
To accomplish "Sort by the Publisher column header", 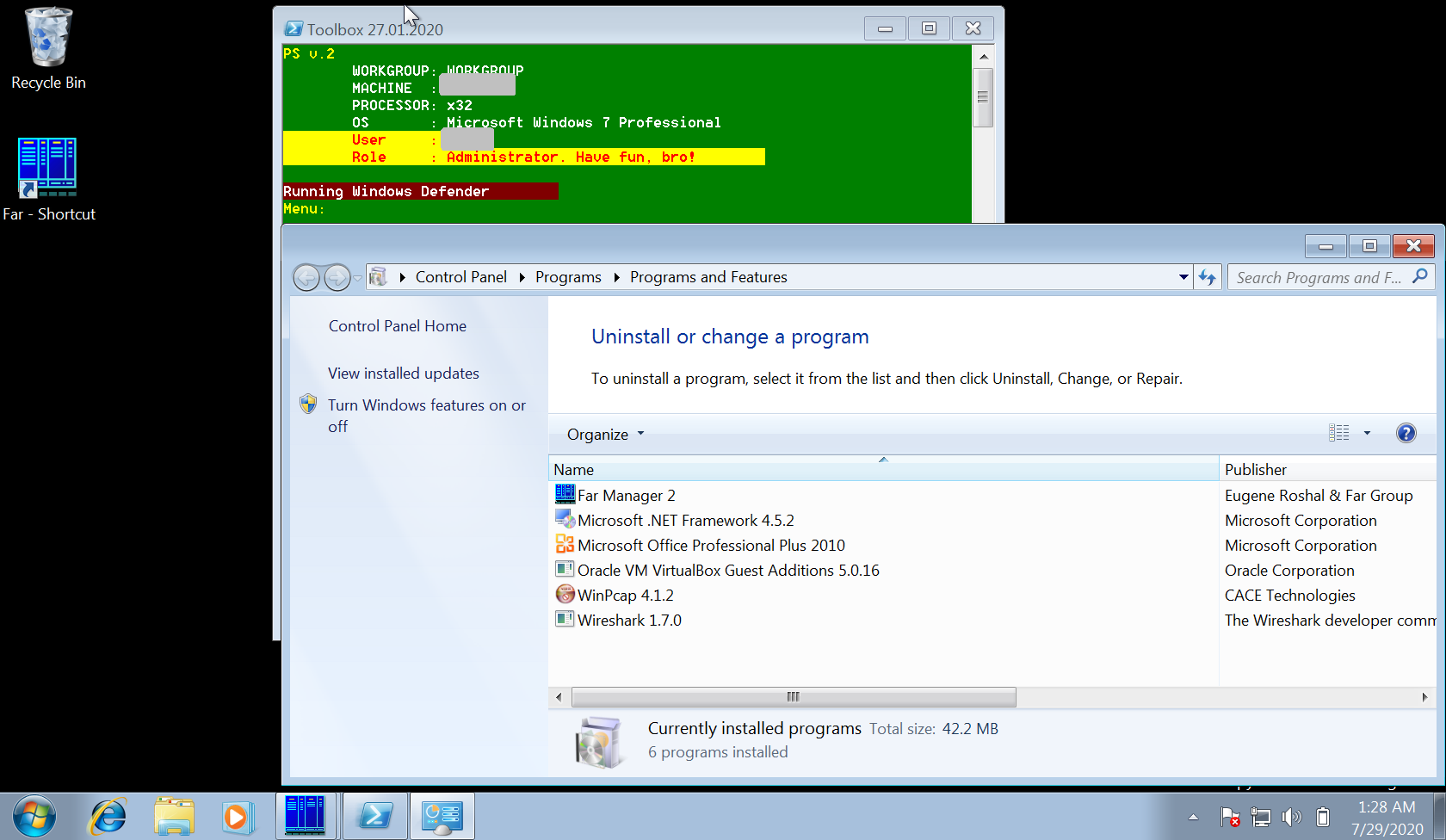I will click(1328, 470).
